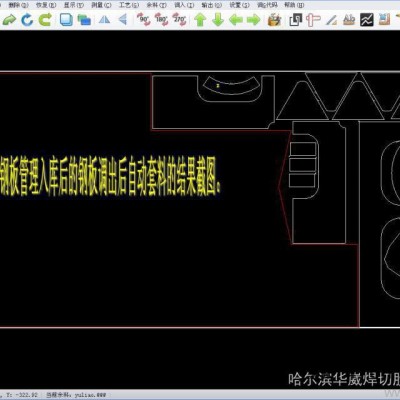Move part left with green arrow
Screen dimensions: 400x400
pyautogui.click(x=236, y=20)
